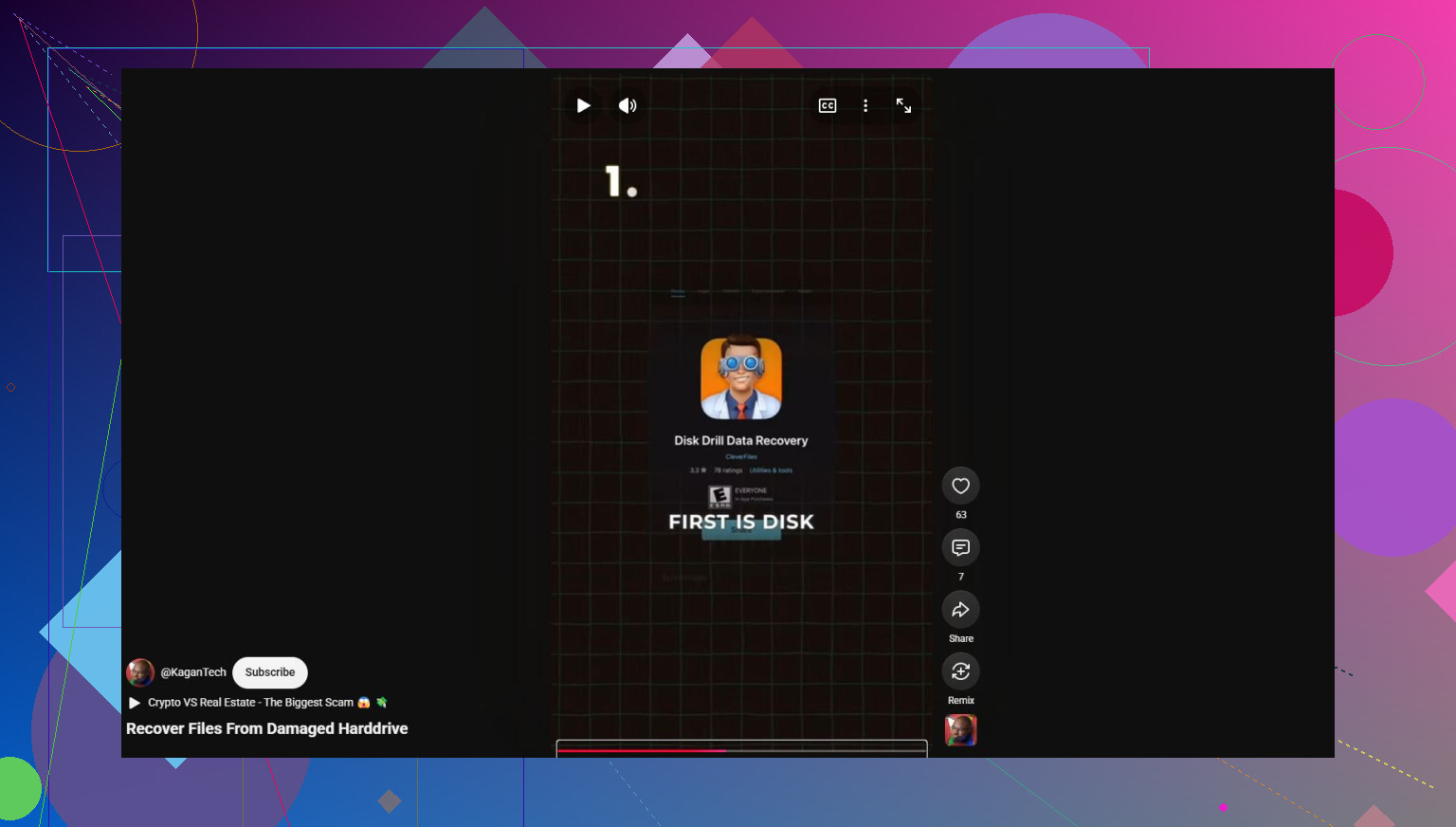Subscribe to KaganTech channel
Image resolution: width=1456 pixels, height=827 pixels.
270,672
